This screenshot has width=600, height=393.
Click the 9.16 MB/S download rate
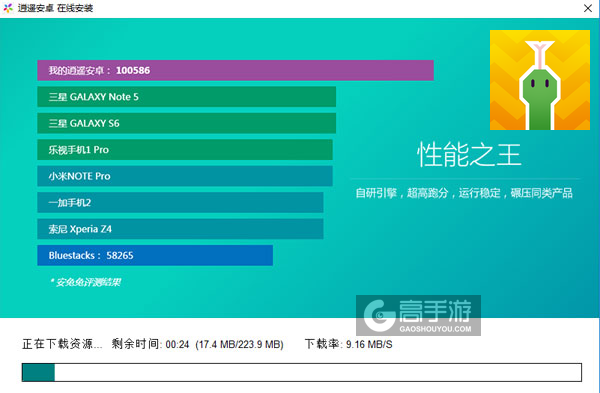(x=369, y=345)
